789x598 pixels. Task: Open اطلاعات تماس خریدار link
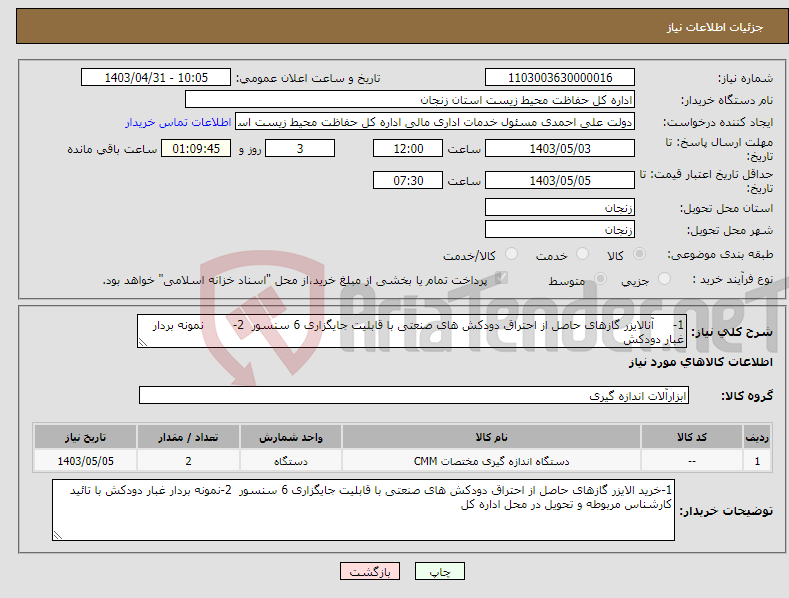178,122
